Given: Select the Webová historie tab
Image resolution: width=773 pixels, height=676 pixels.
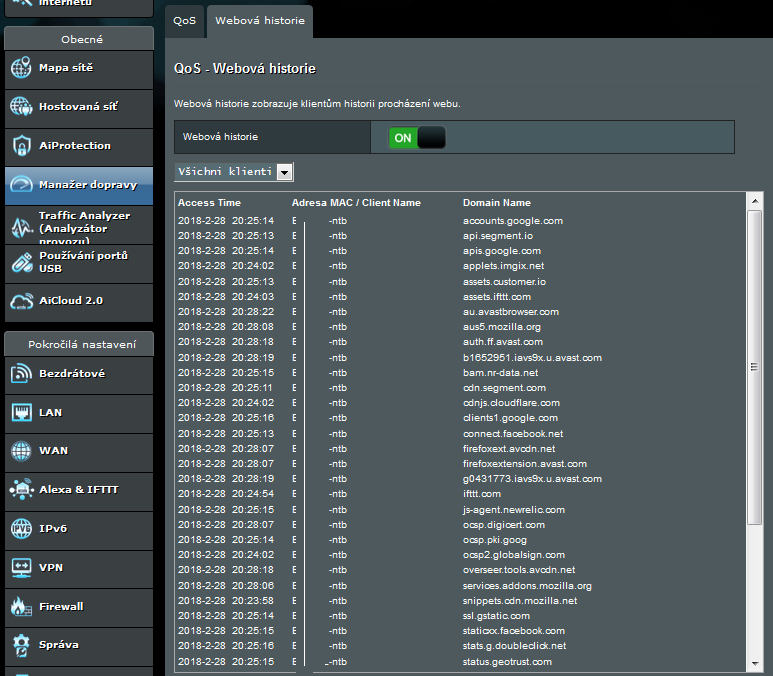Looking at the screenshot, I should [x=259, y=20].
